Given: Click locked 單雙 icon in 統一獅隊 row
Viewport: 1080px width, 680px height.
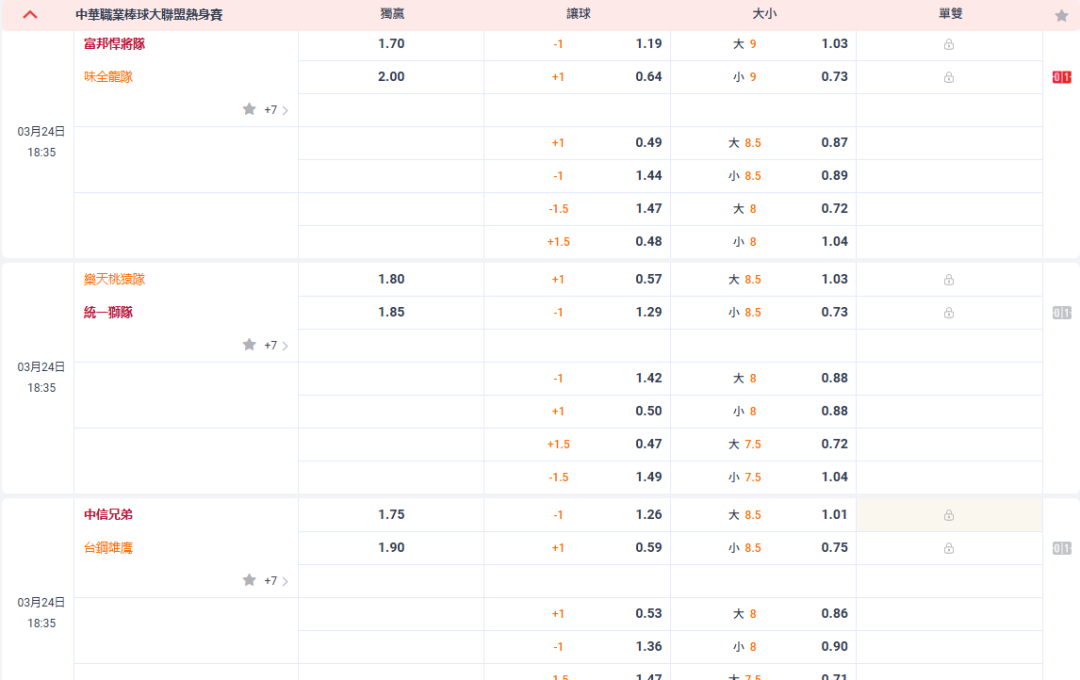Looking at the screenshot, I should [949, 313].
